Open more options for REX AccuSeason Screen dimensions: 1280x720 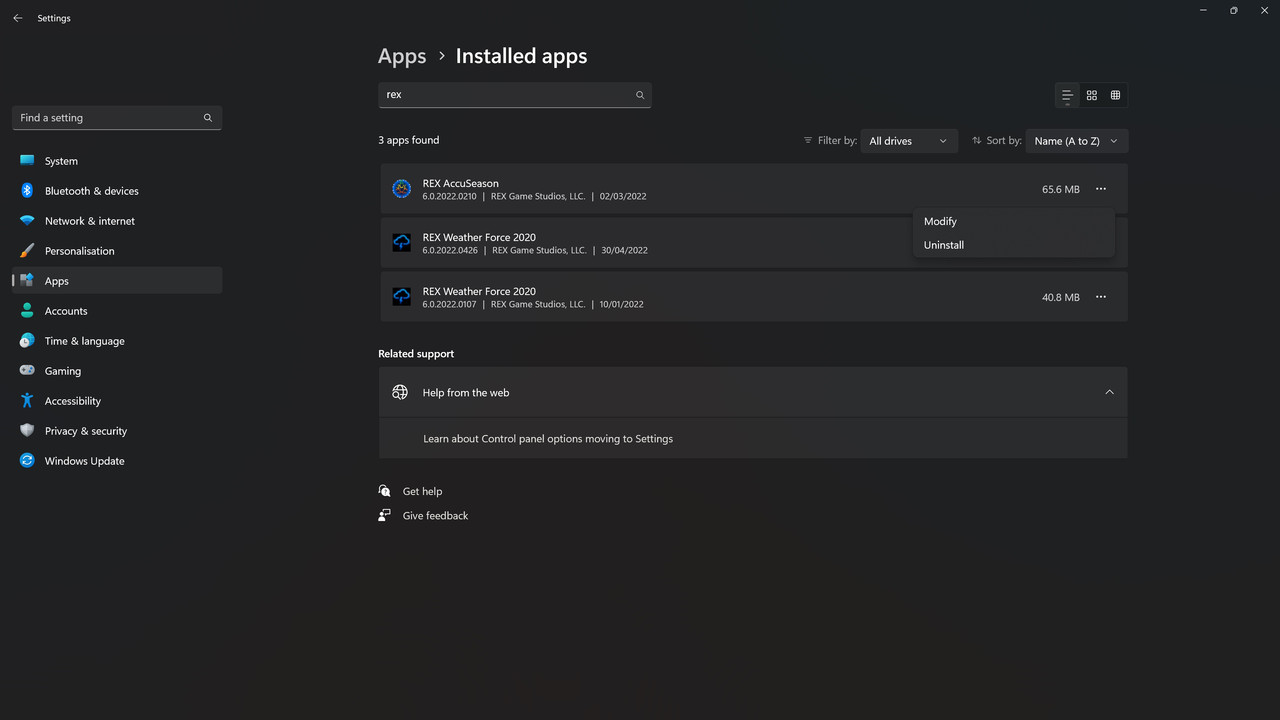click(x=1101, y=189)
